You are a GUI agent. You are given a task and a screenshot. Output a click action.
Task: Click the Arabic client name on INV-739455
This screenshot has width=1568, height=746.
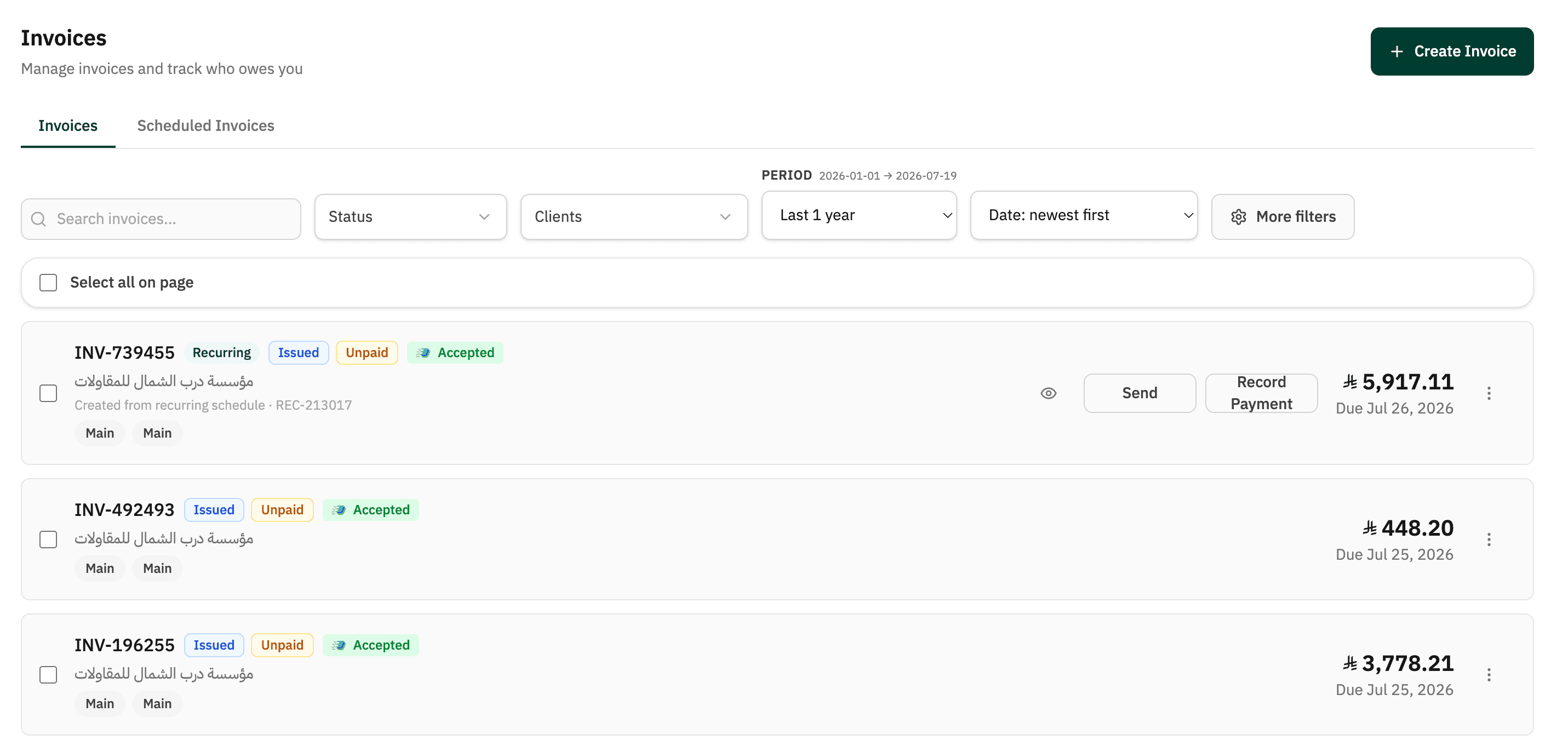[164, 382]
